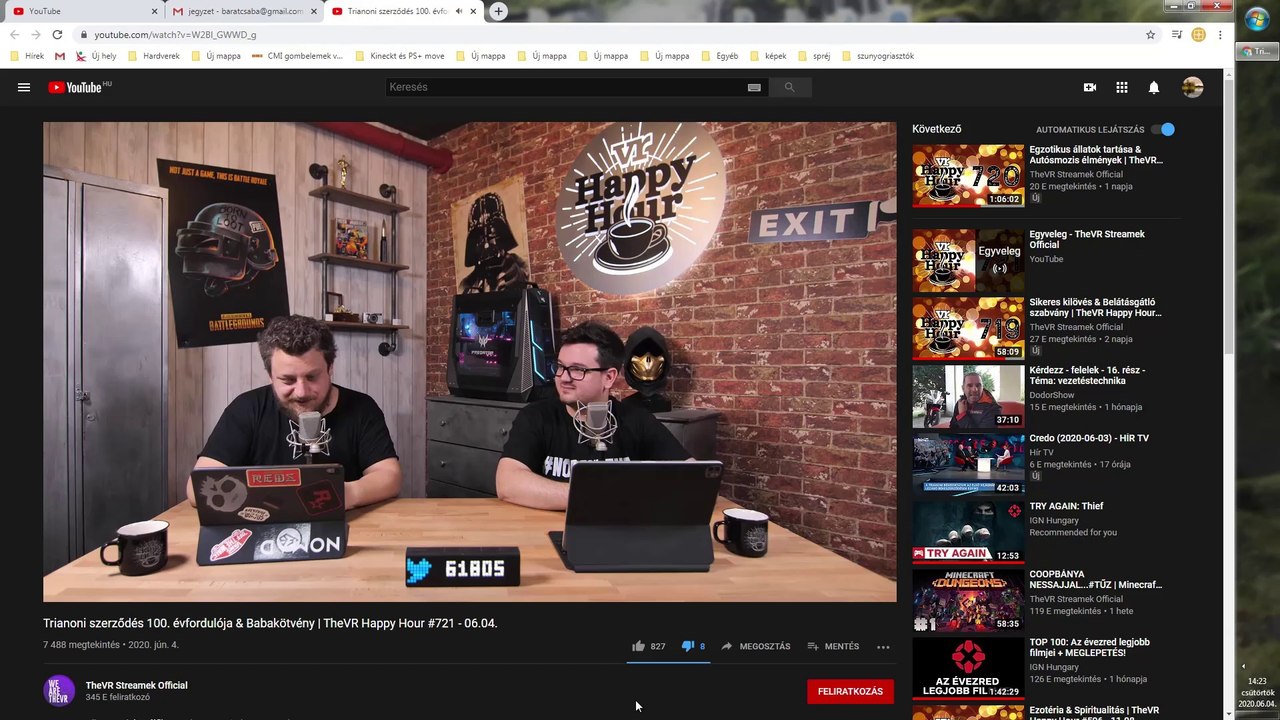The width and height of the screenshot is (1280, 720).
Task: Open the Minecraft Dungeons thumbnail
Action: pos(968,600)
